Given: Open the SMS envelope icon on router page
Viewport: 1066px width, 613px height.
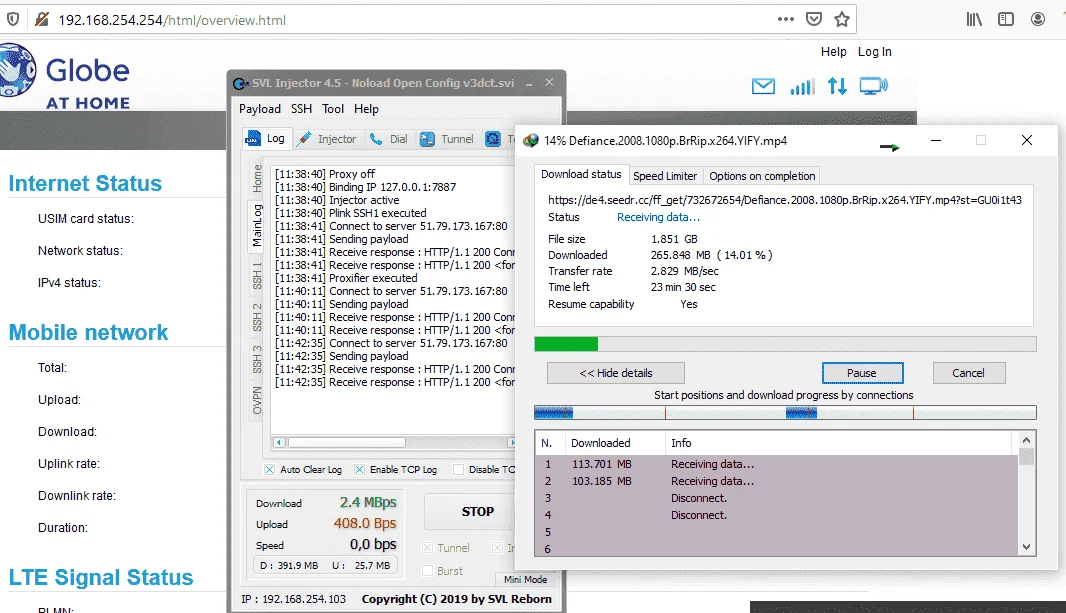Looking at the screenshot, I should [x=763, y=86].
